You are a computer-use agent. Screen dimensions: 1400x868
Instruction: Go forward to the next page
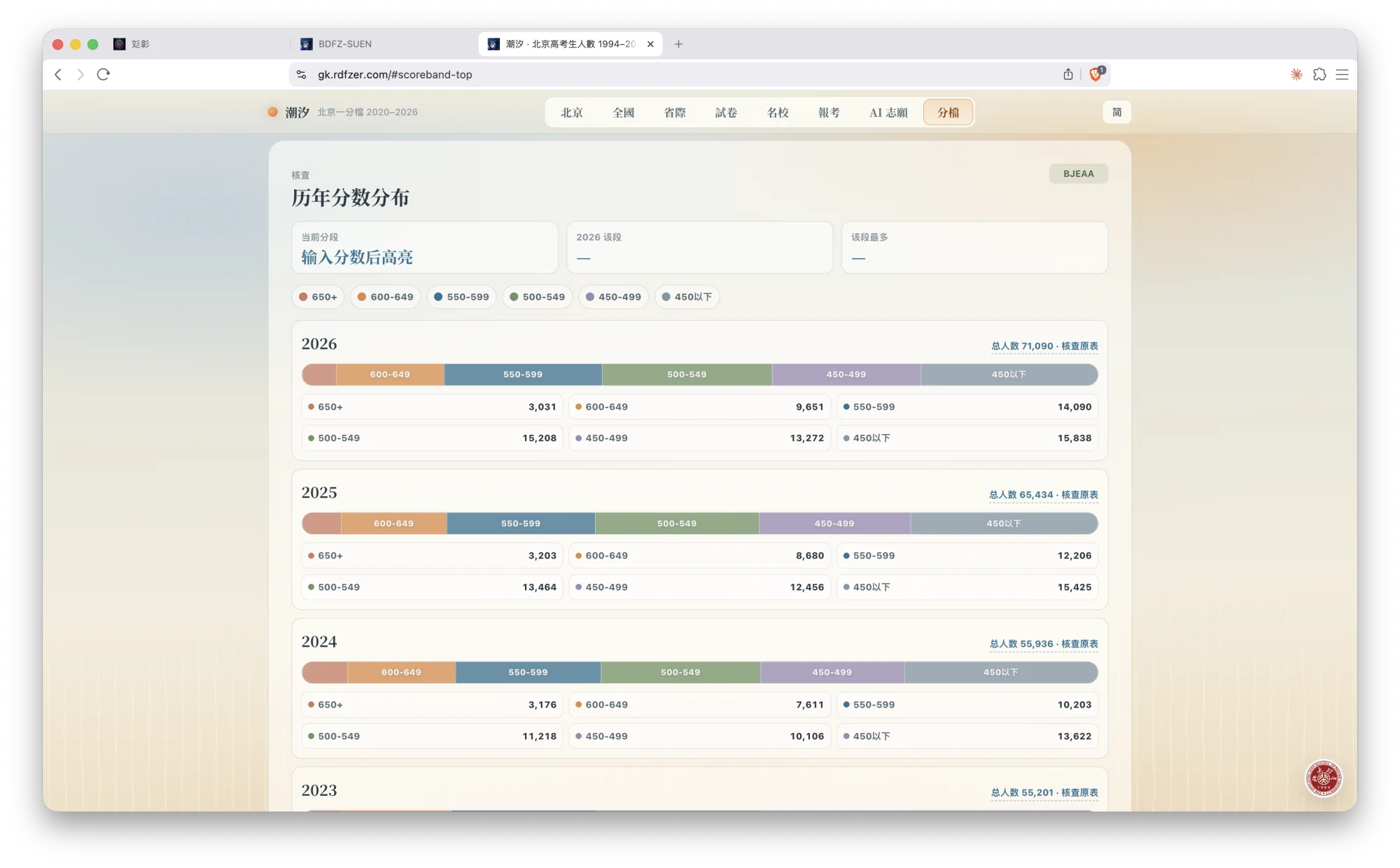[x=80, y=74]
